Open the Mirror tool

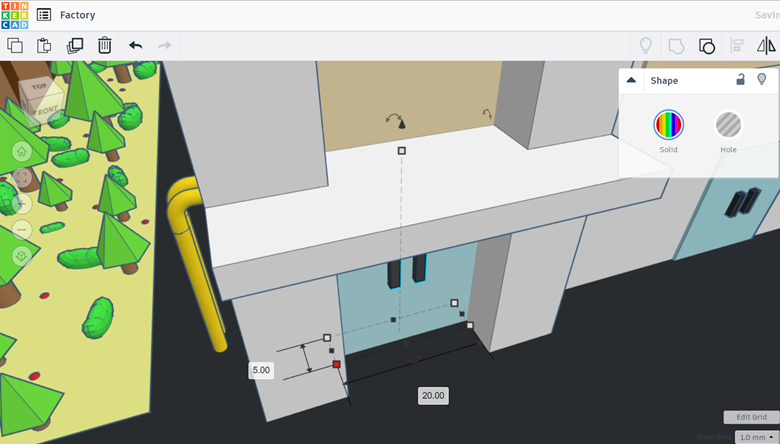pyautogui.click(x=766, y=46)
